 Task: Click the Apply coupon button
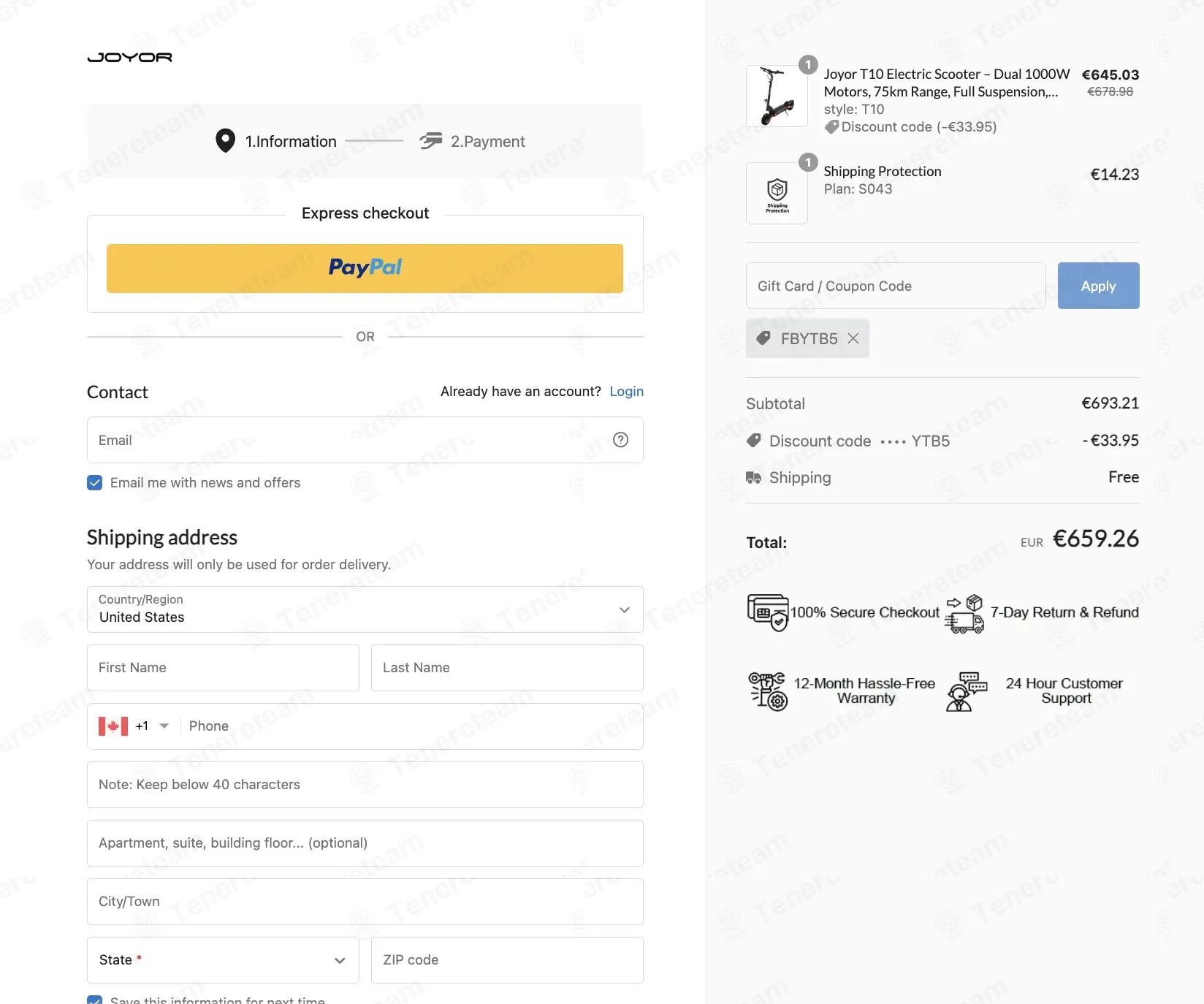tap(1098, 286)
